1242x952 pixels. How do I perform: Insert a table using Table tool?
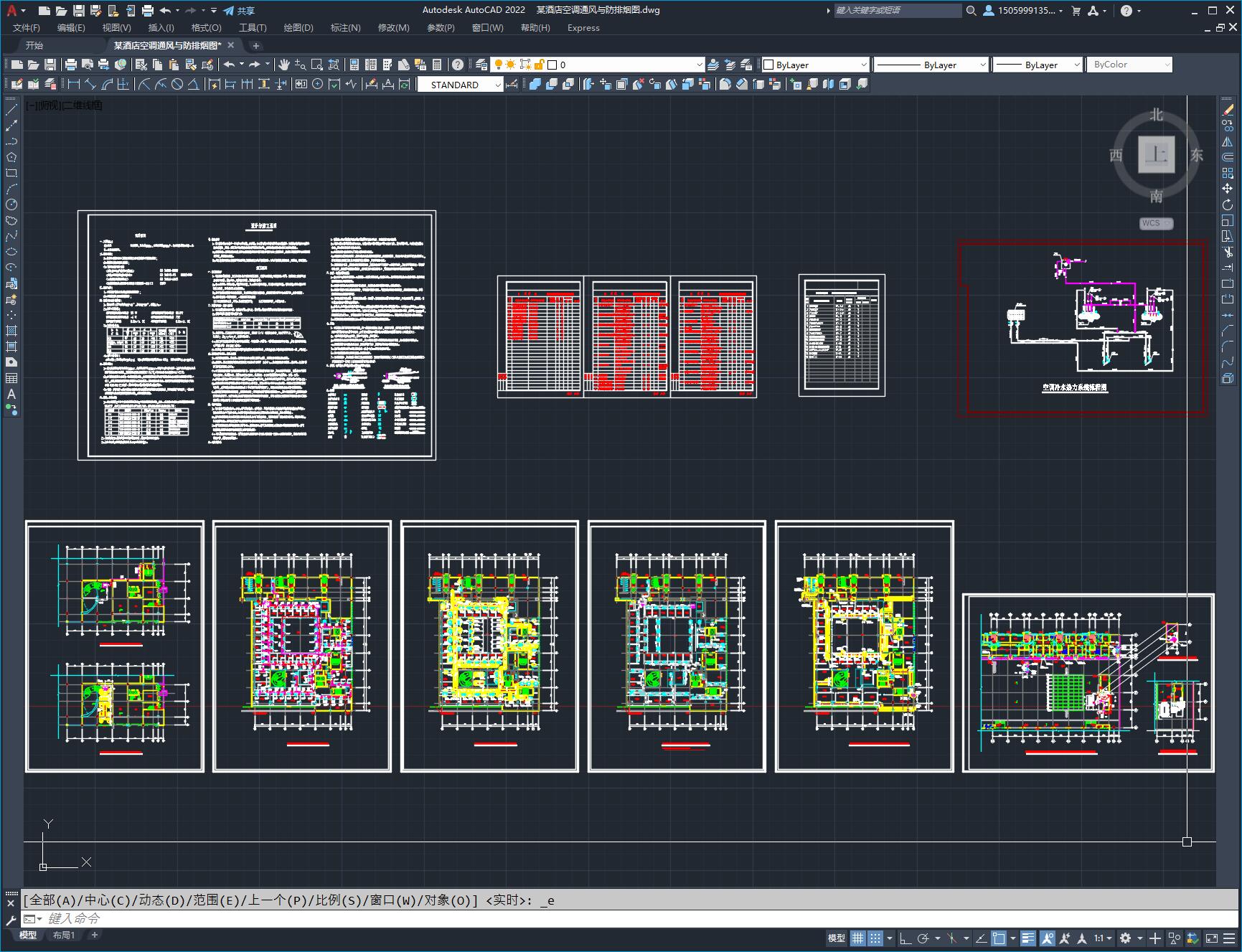tap(11, 378)
